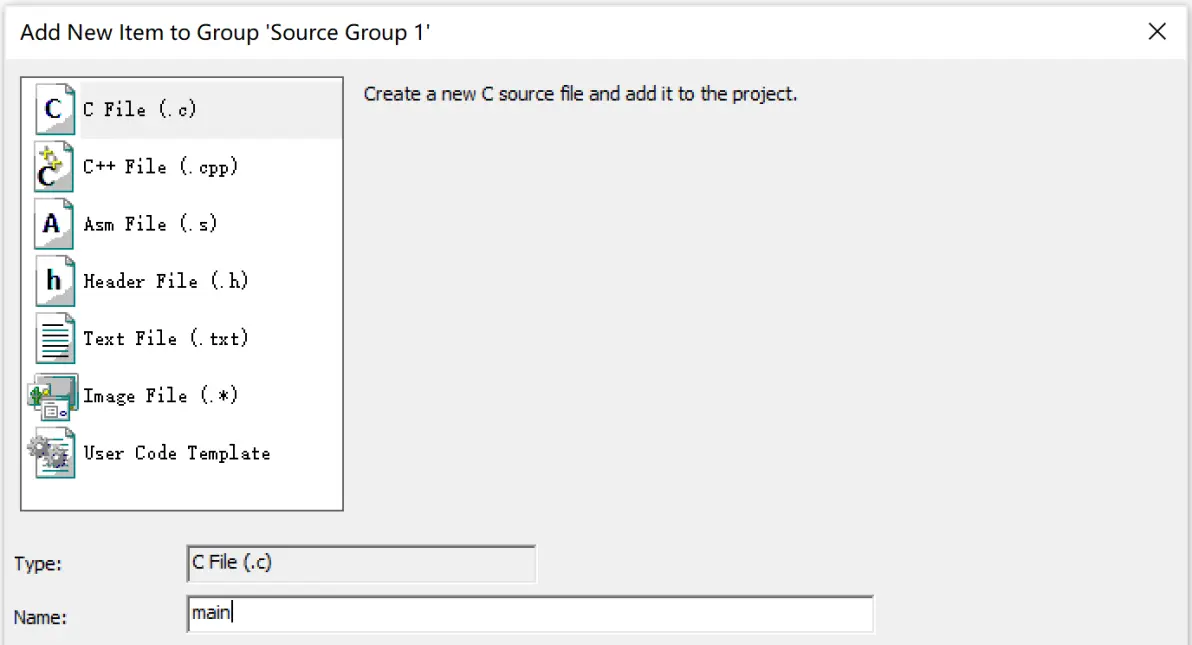Choose the "C++ File (.cpp)" entry text
The image size is (1192, 645).
click(160, 167)
